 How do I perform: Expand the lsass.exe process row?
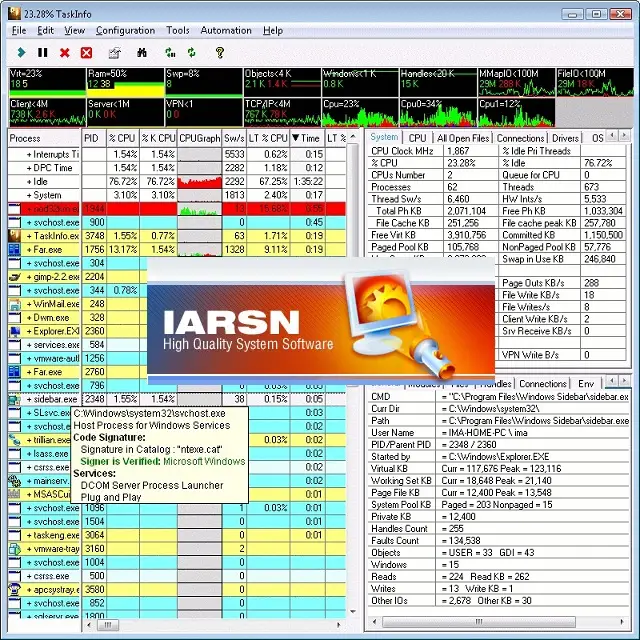pyautogui.click(x=29, y=454)
